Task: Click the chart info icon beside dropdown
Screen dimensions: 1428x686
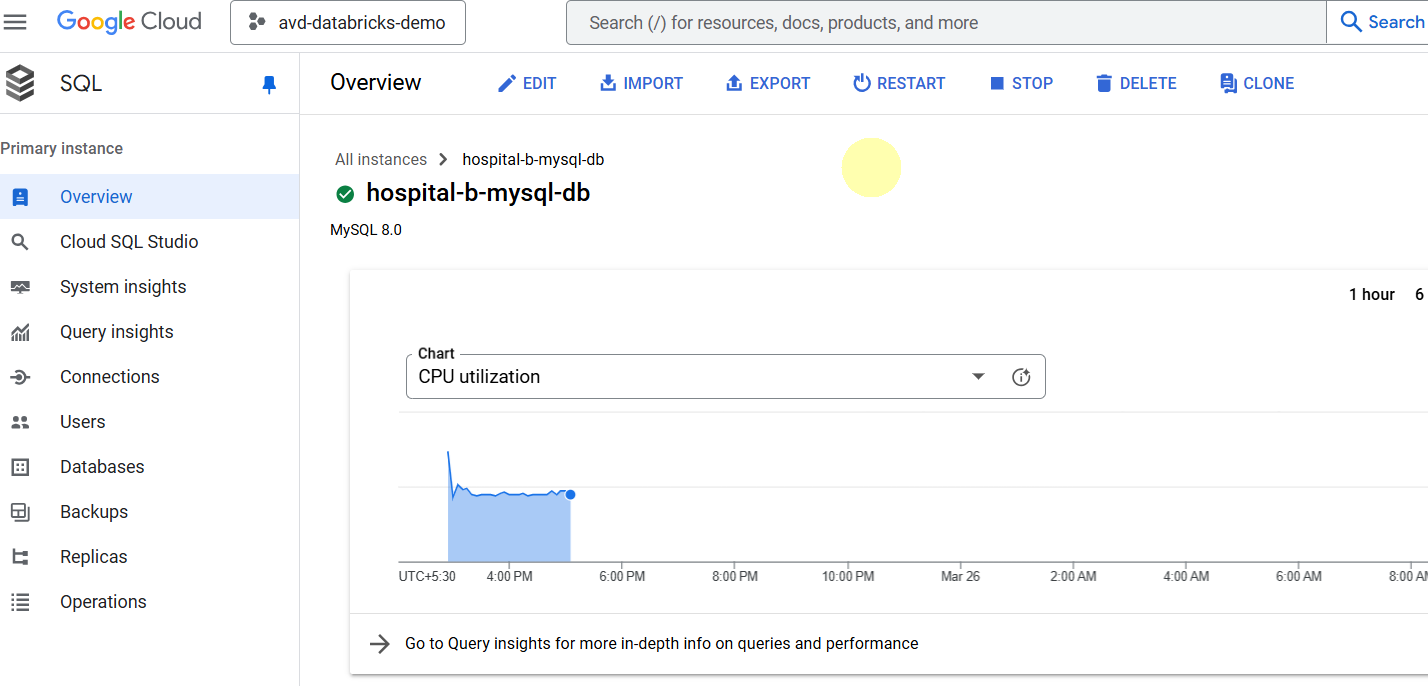Action: (1021, 377)
